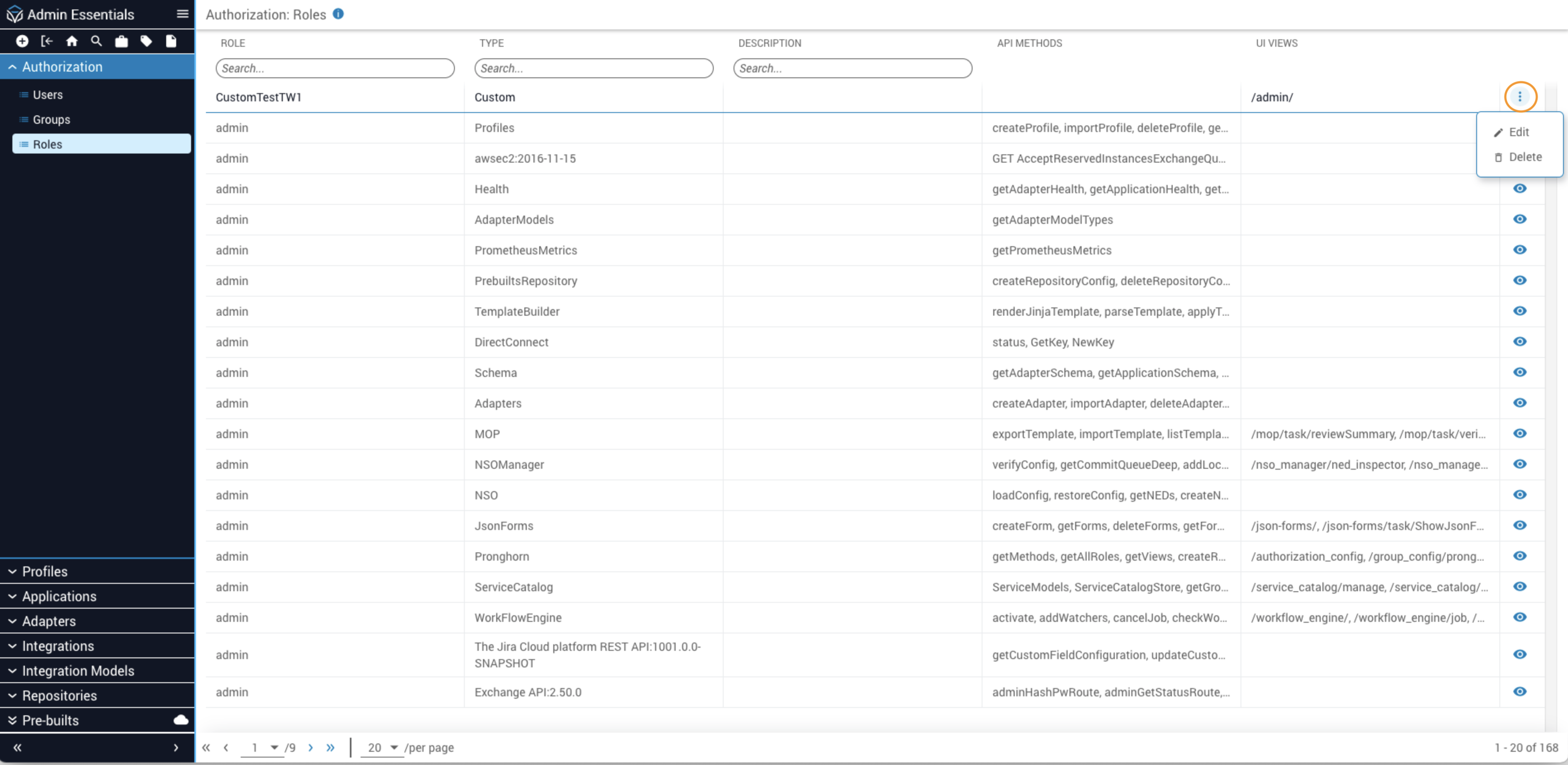Click the eye icon for the WorkFlowEngine row
Viewport: 1568px width, 765px height.
(1519, 617)
